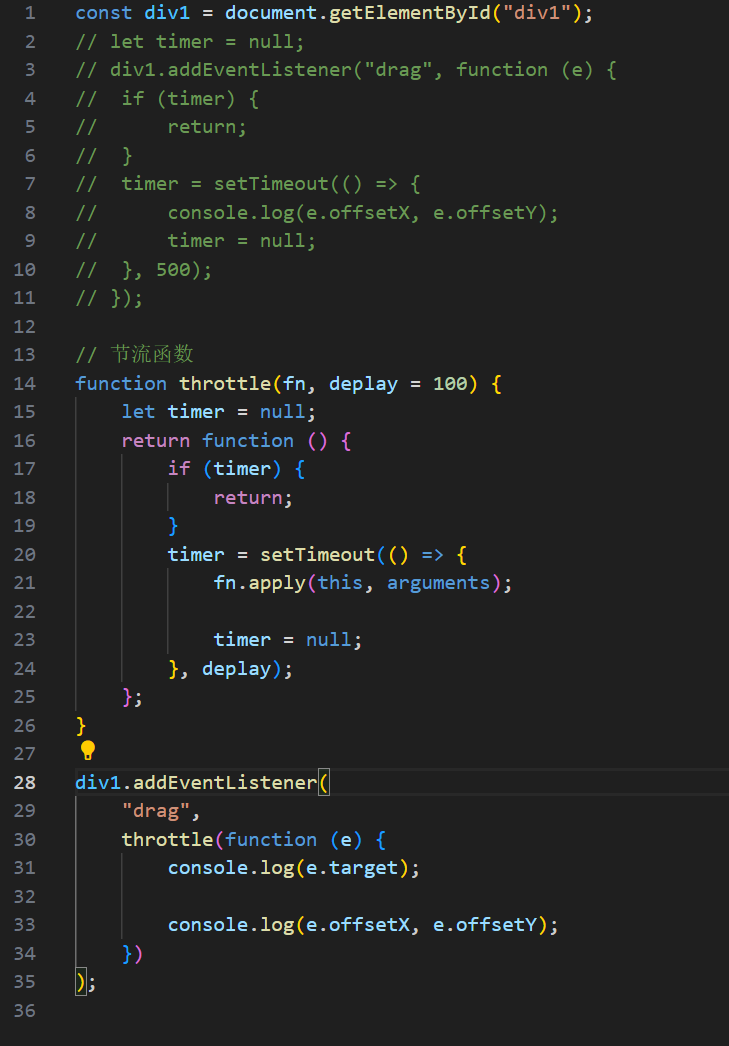Click the "drag" string on line 29

tap(155, 811)
